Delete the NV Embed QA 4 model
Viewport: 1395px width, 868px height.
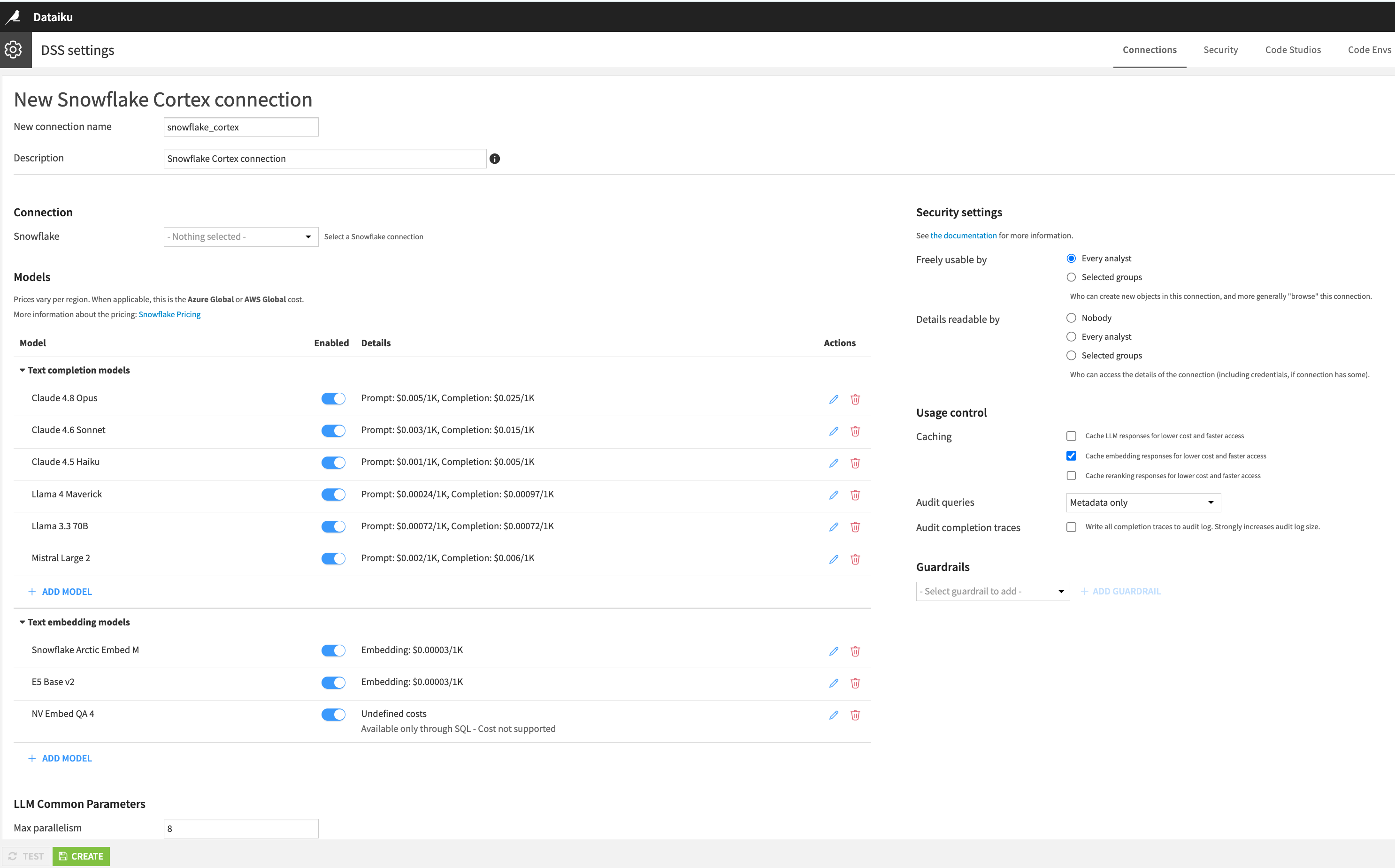pos(855,716)
